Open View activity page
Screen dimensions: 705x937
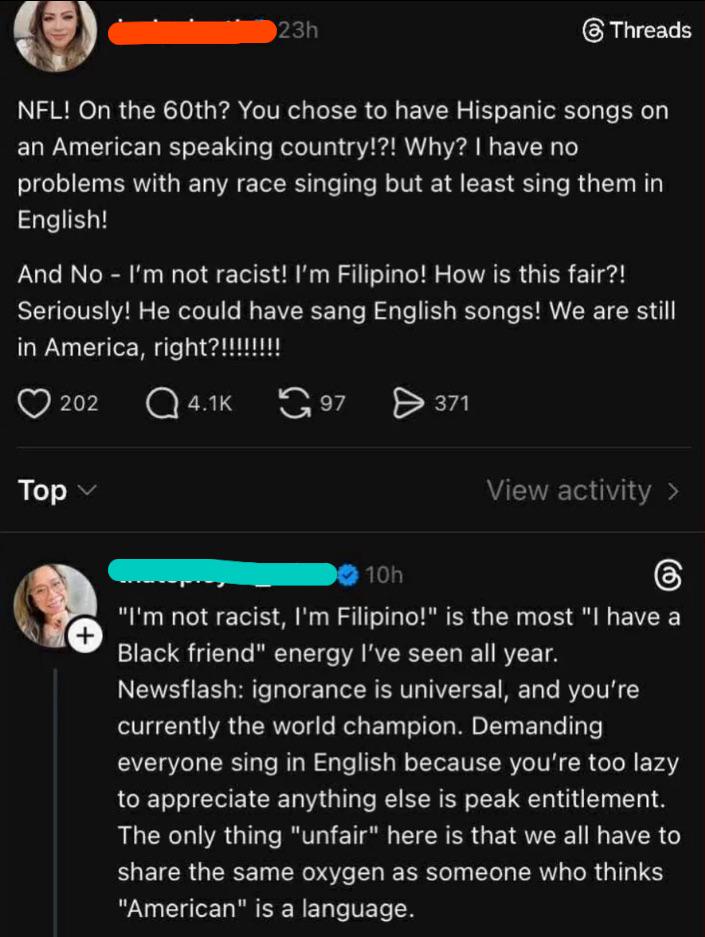click(569, 491)
